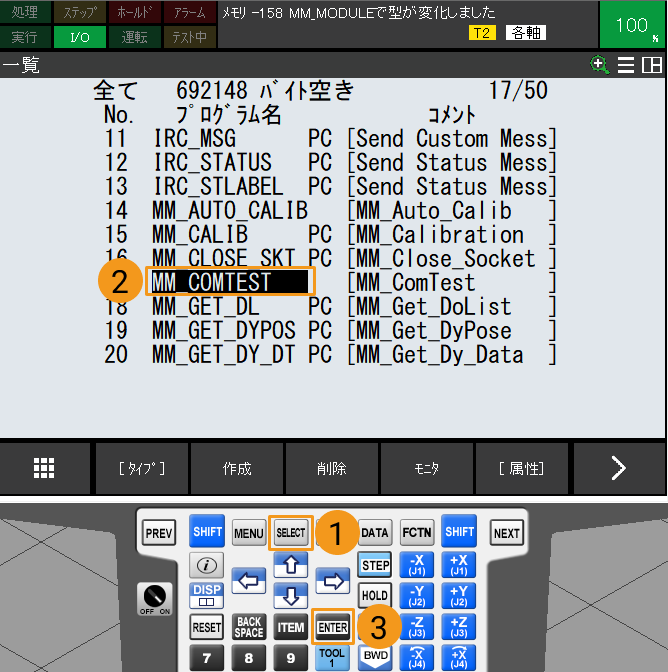The height and width of the screenshot is (672, 668).
Task: Select program IRC_STATUS in the list
Action: tap(213, 162)
